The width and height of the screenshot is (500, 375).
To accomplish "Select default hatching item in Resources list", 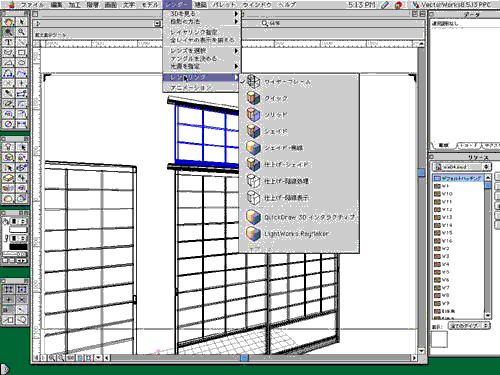I will (x=458, y=178).
